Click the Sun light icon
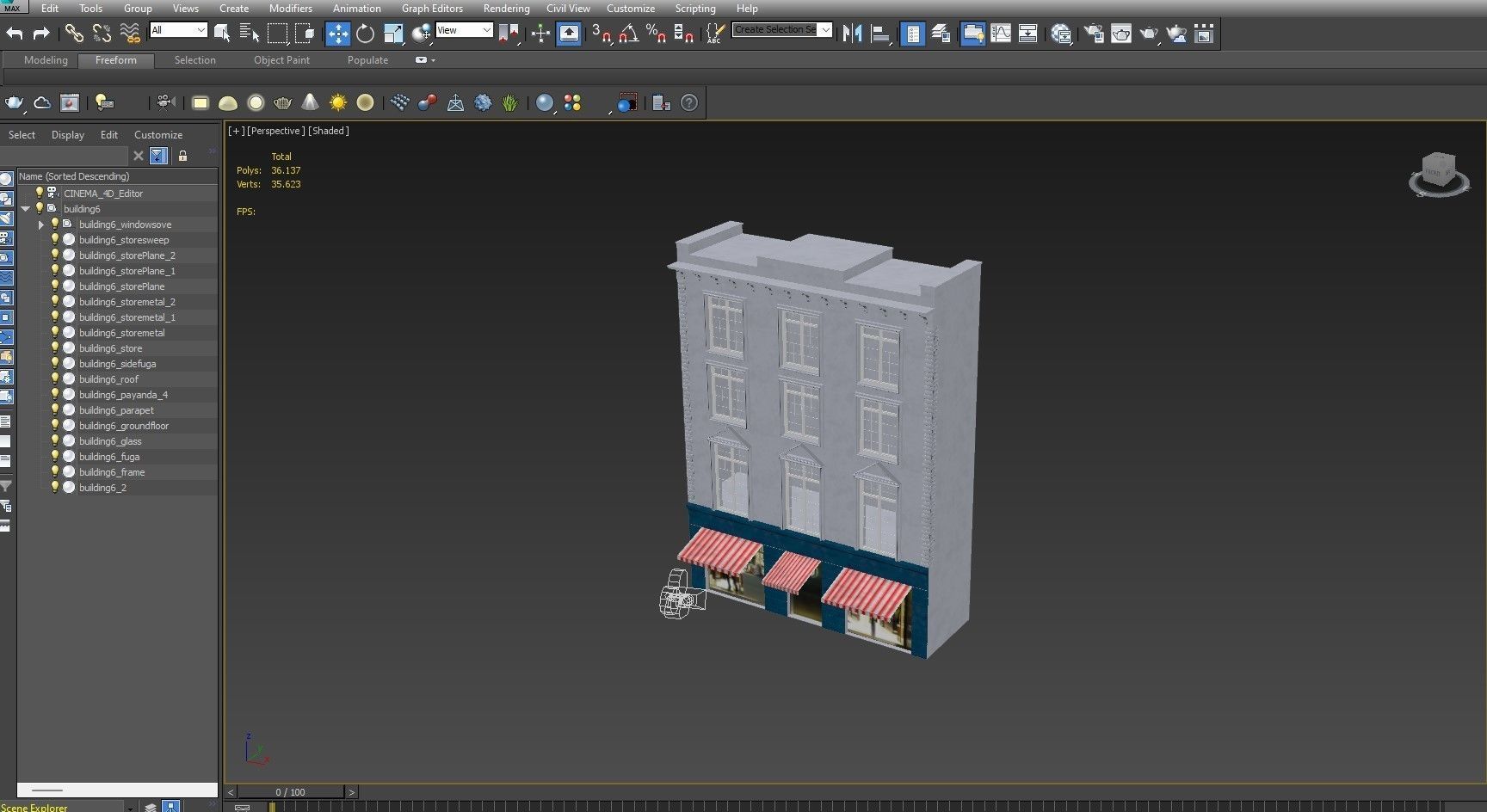The height and width of the screenshot is (812, 1487). coord(338,103)
